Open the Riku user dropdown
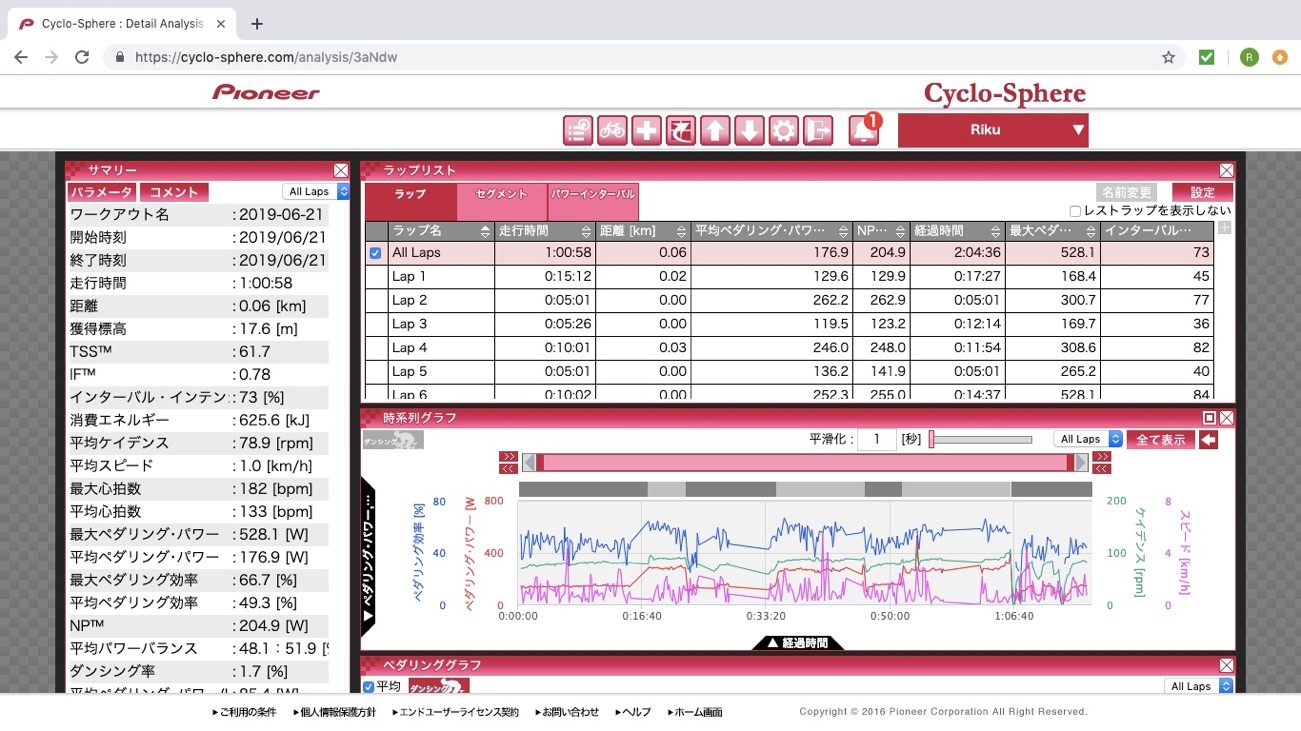Viewport: 1301px width, 731px height. pyautogui.click(x=992, y=130)
